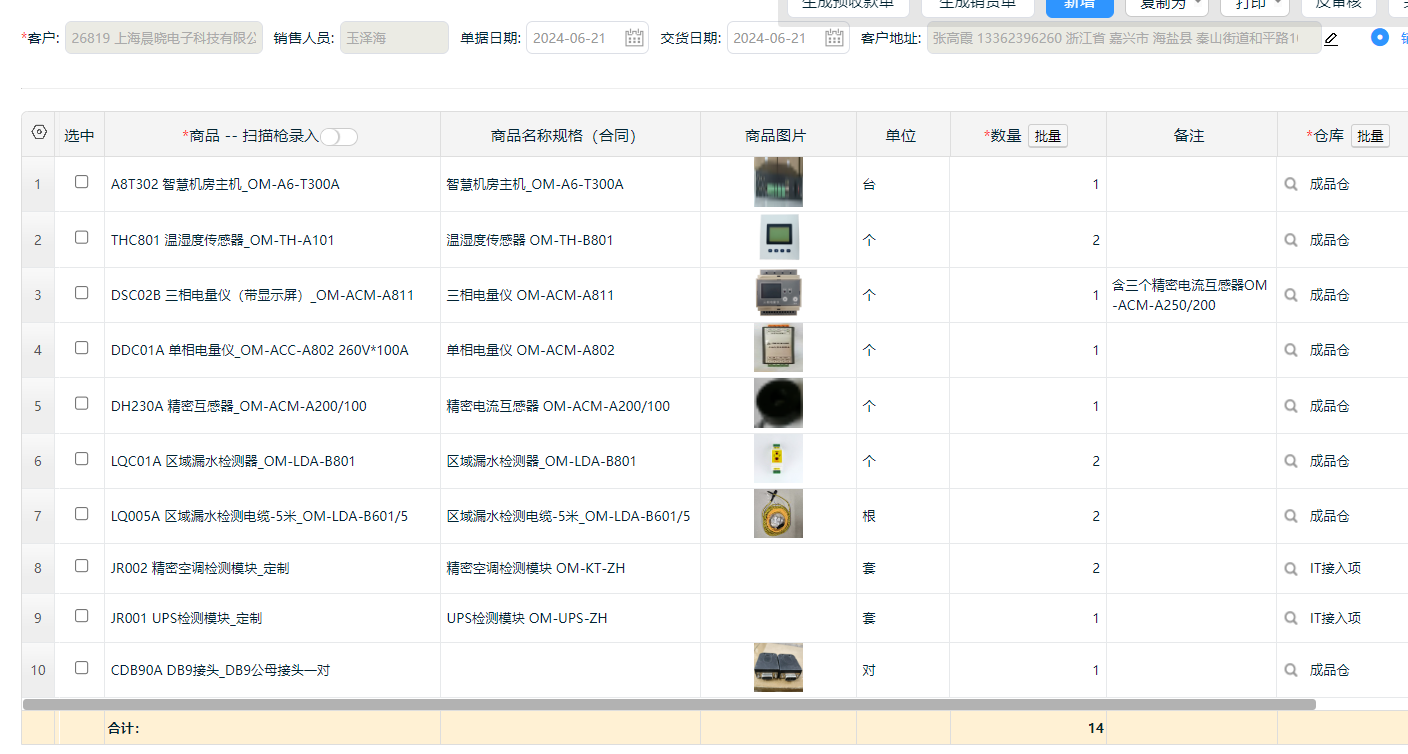Click the 数量 批量 button

tap(1048, 136)
